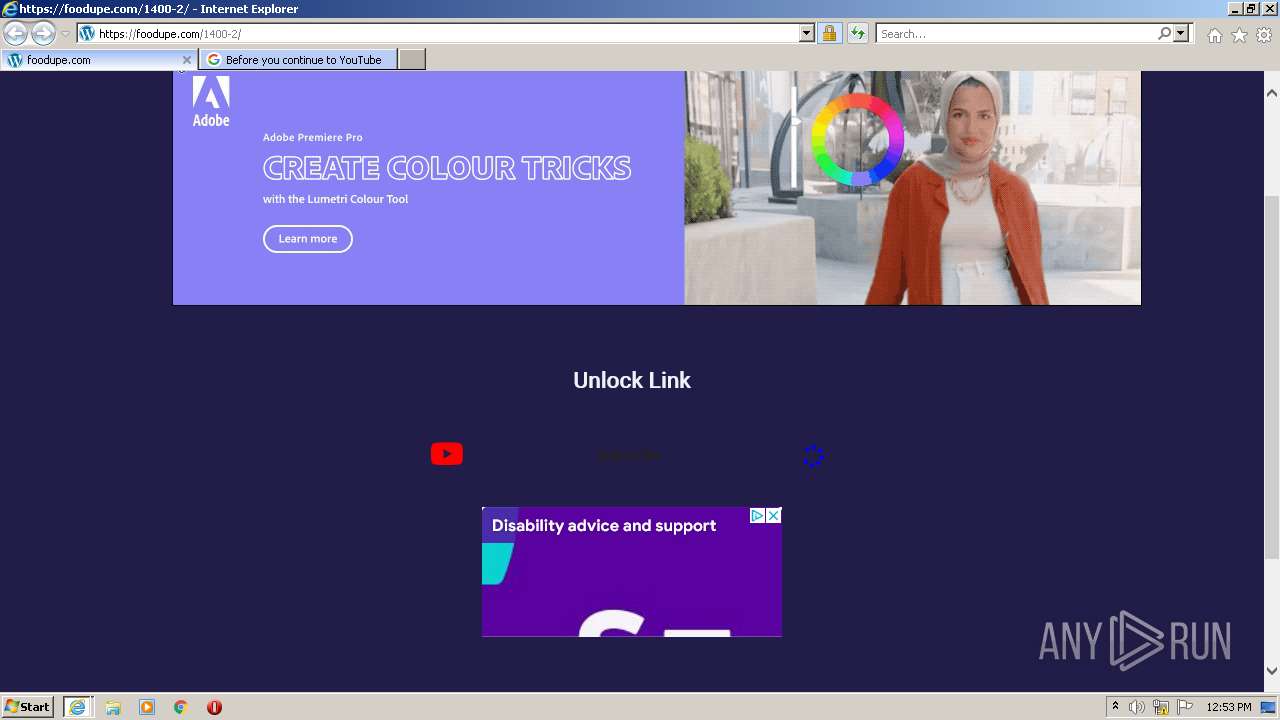Expand the address bar autocomplete dropdown arrow
1280x720 pixels.
[x=807, y=34]
